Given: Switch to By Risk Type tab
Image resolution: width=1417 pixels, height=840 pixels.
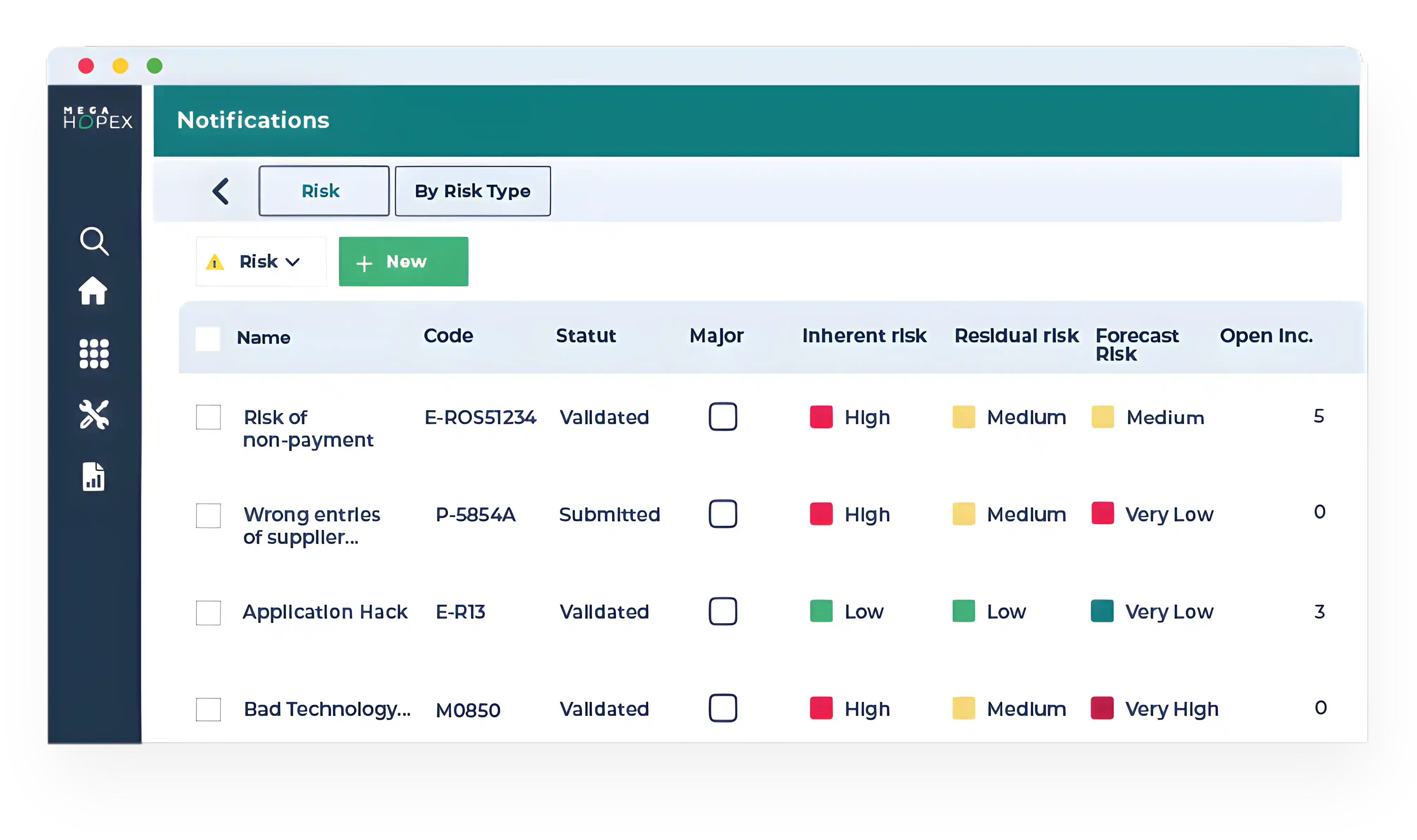Looking at the screenshot, I should click(x=473, y=191).
